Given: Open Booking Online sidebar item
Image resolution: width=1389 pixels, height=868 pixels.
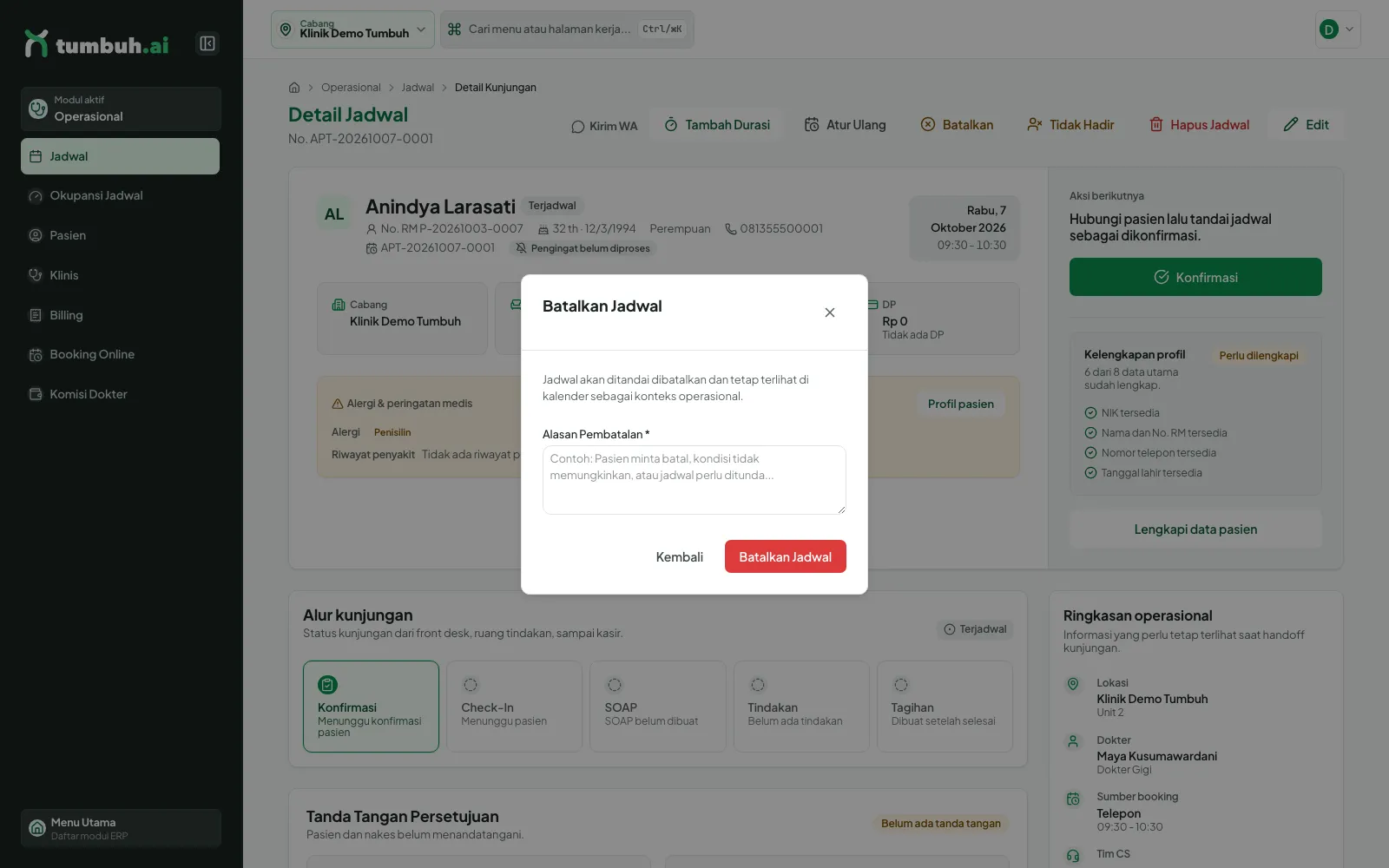Looking at the screenshot, I should [120, 354].
